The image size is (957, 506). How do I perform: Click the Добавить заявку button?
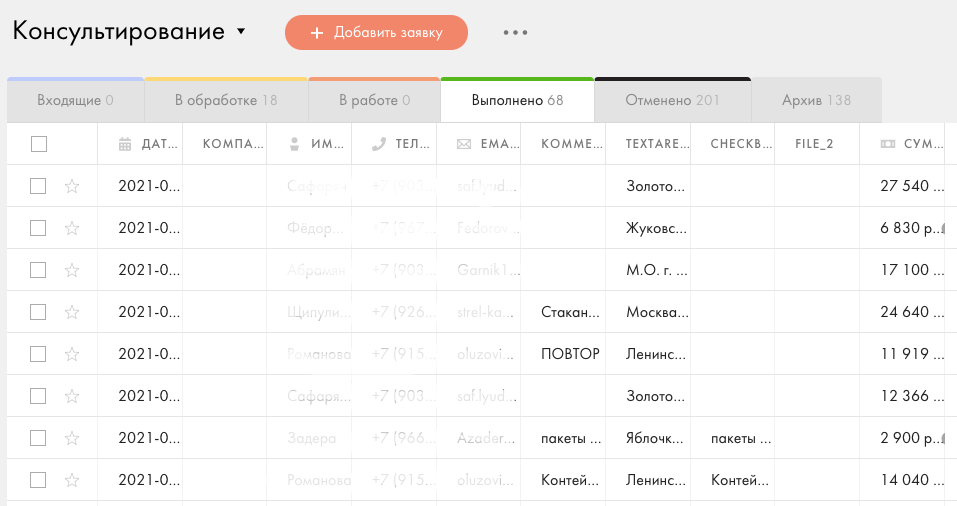click(x=377, y=32)
